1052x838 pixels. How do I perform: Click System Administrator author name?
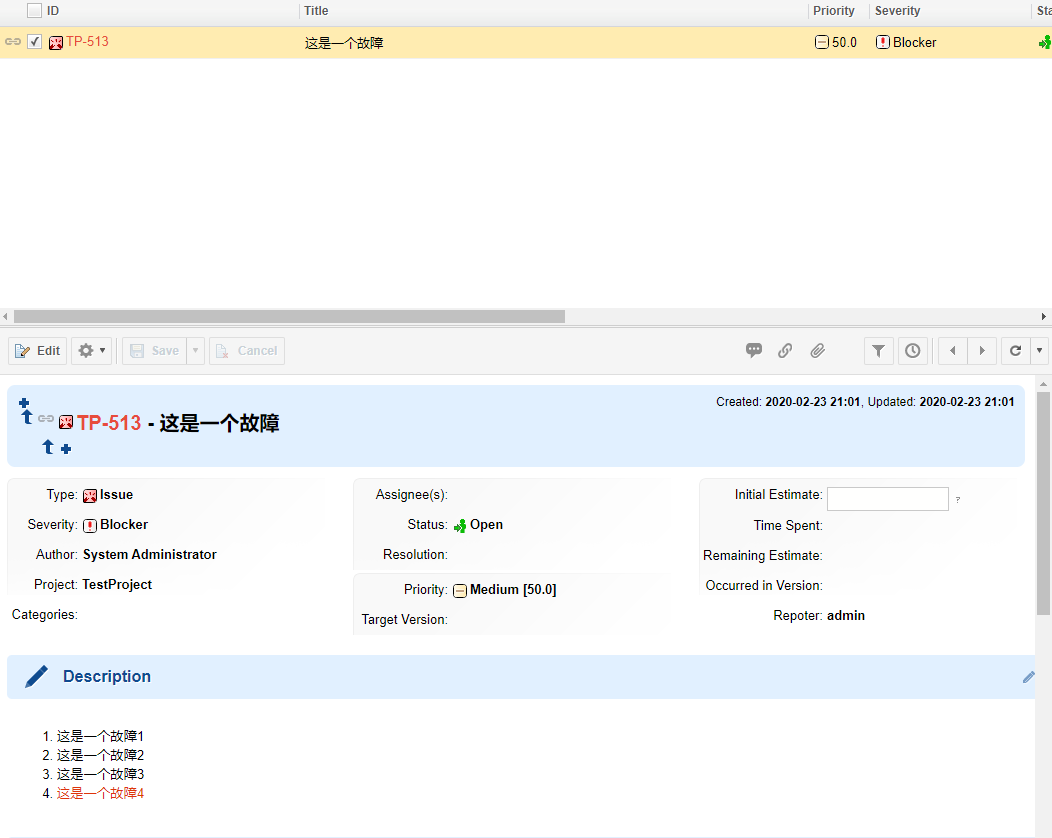point(150,554)
